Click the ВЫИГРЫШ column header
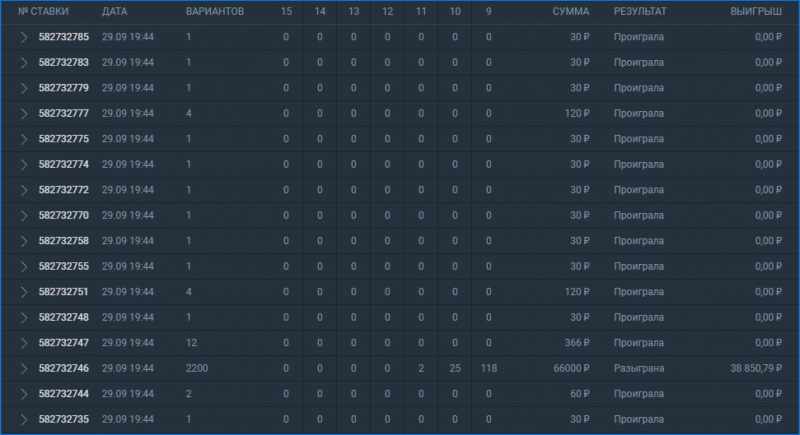This screenshot has height=435, width=800. 756,11
